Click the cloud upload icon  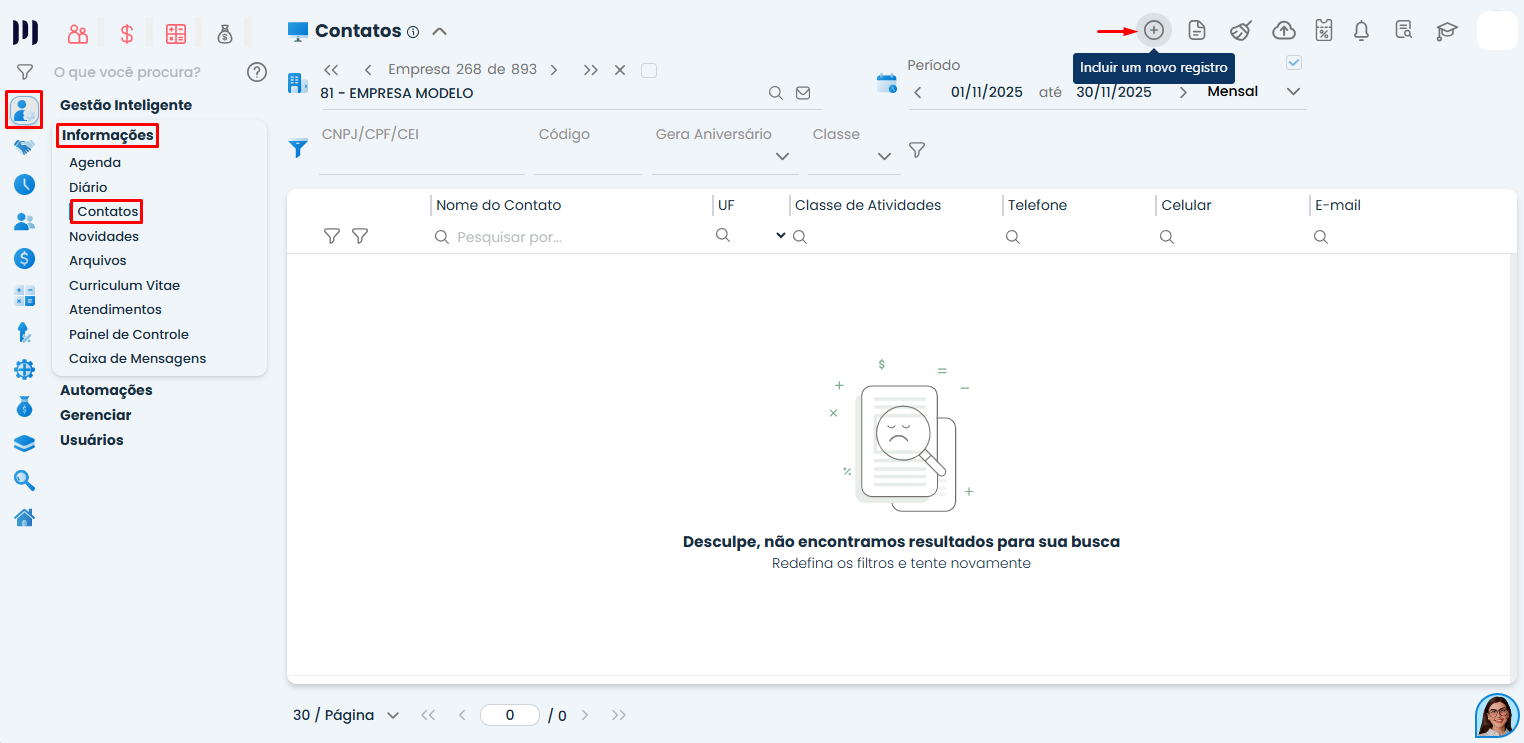pyautogui.click(x=1284, y=30)
